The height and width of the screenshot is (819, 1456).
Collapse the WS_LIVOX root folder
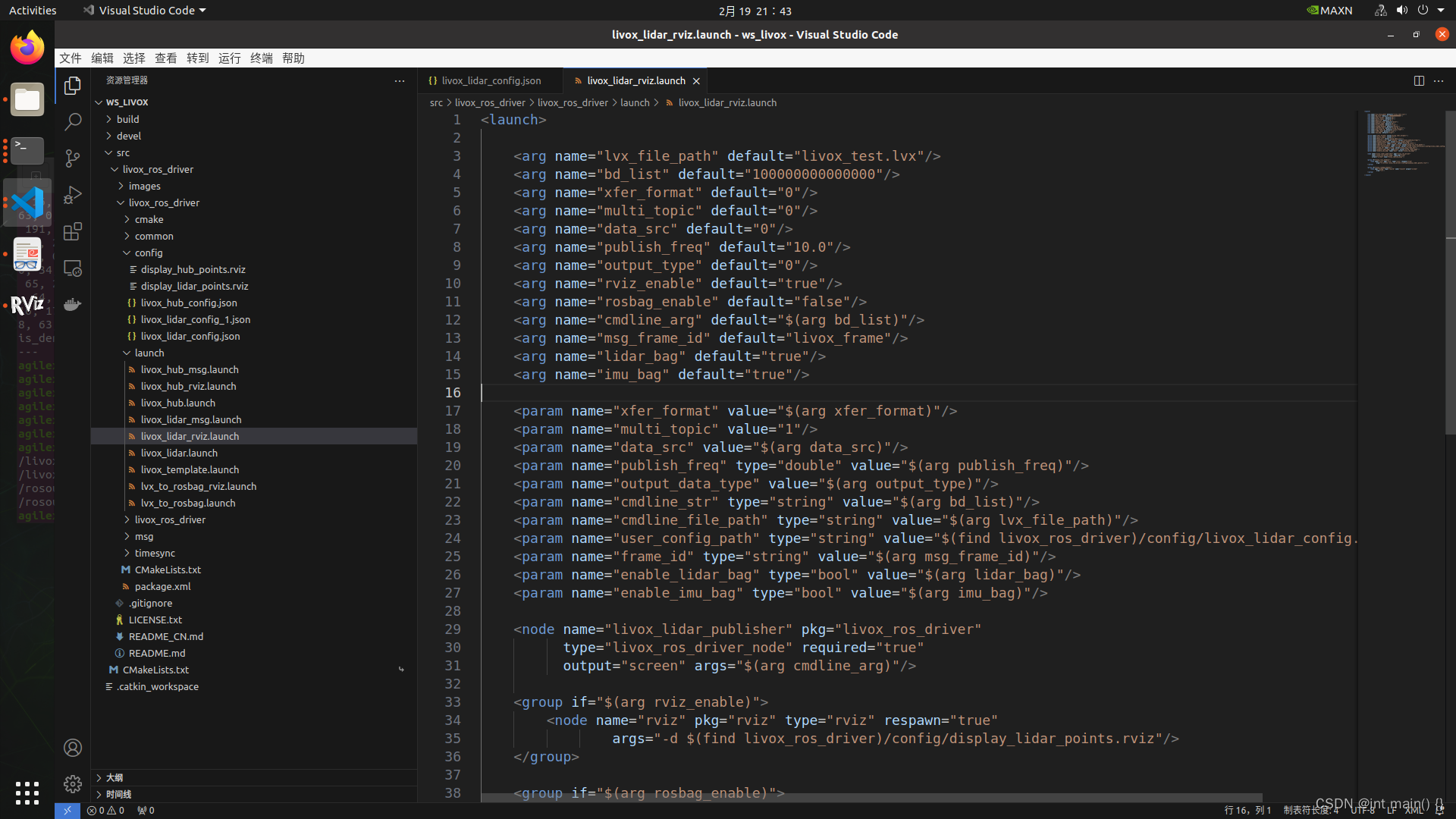99,102
